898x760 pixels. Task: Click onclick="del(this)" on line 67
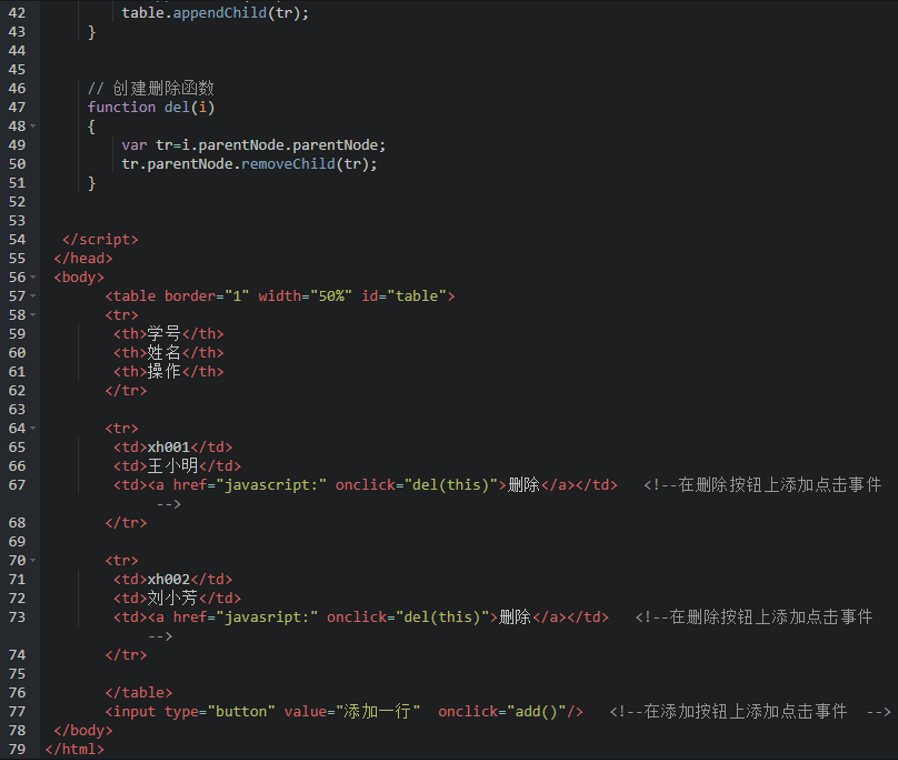pos(416,485)
